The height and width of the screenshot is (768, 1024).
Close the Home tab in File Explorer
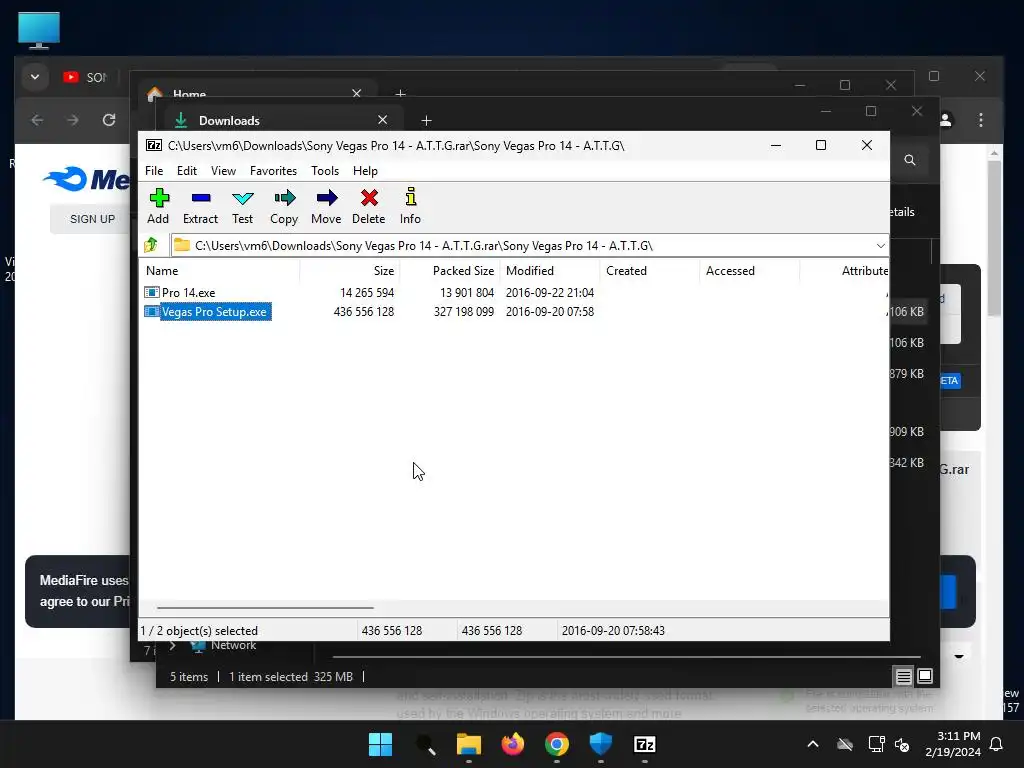(357, 93)
